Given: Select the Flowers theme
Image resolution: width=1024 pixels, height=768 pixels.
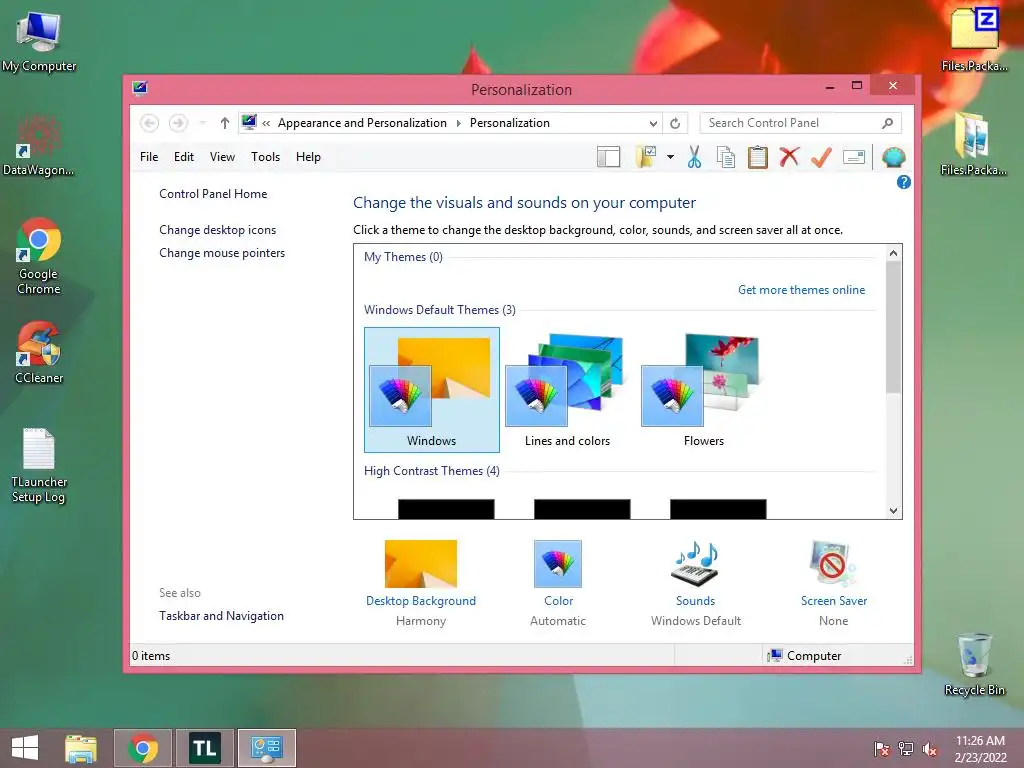Looking at the screenshot, I should point(703,390).
